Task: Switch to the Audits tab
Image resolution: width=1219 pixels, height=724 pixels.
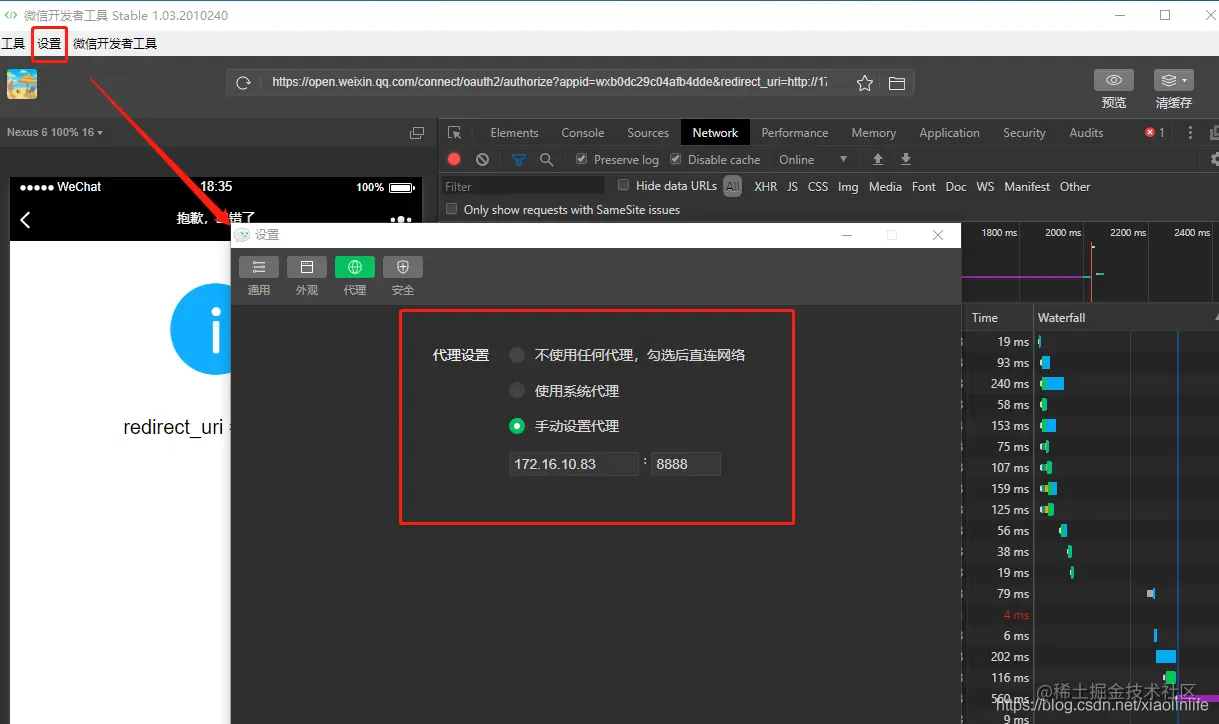Action: click(1086, 133)
